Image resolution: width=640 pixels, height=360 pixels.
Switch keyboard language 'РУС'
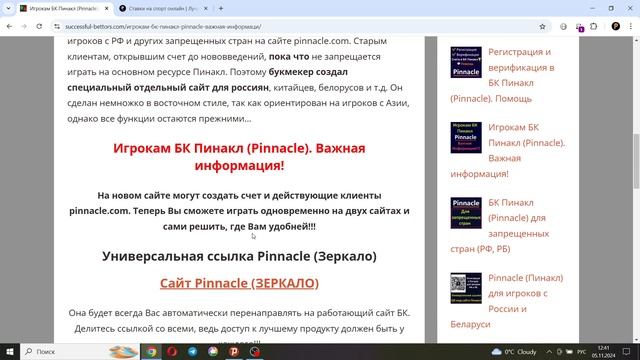(582, 352)
